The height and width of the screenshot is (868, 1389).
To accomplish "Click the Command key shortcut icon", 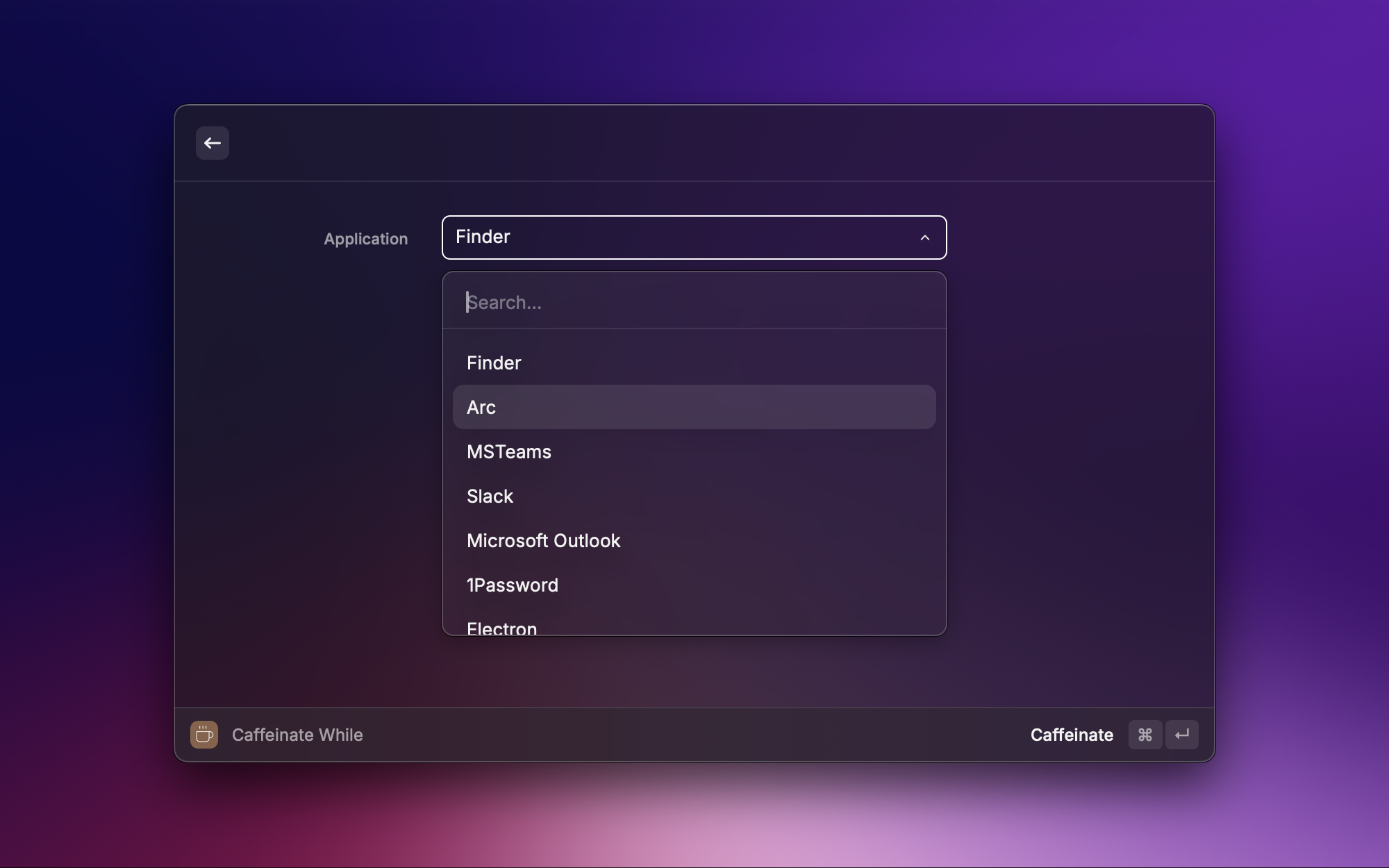I will pyautogui.click(x=1145, y=735).
